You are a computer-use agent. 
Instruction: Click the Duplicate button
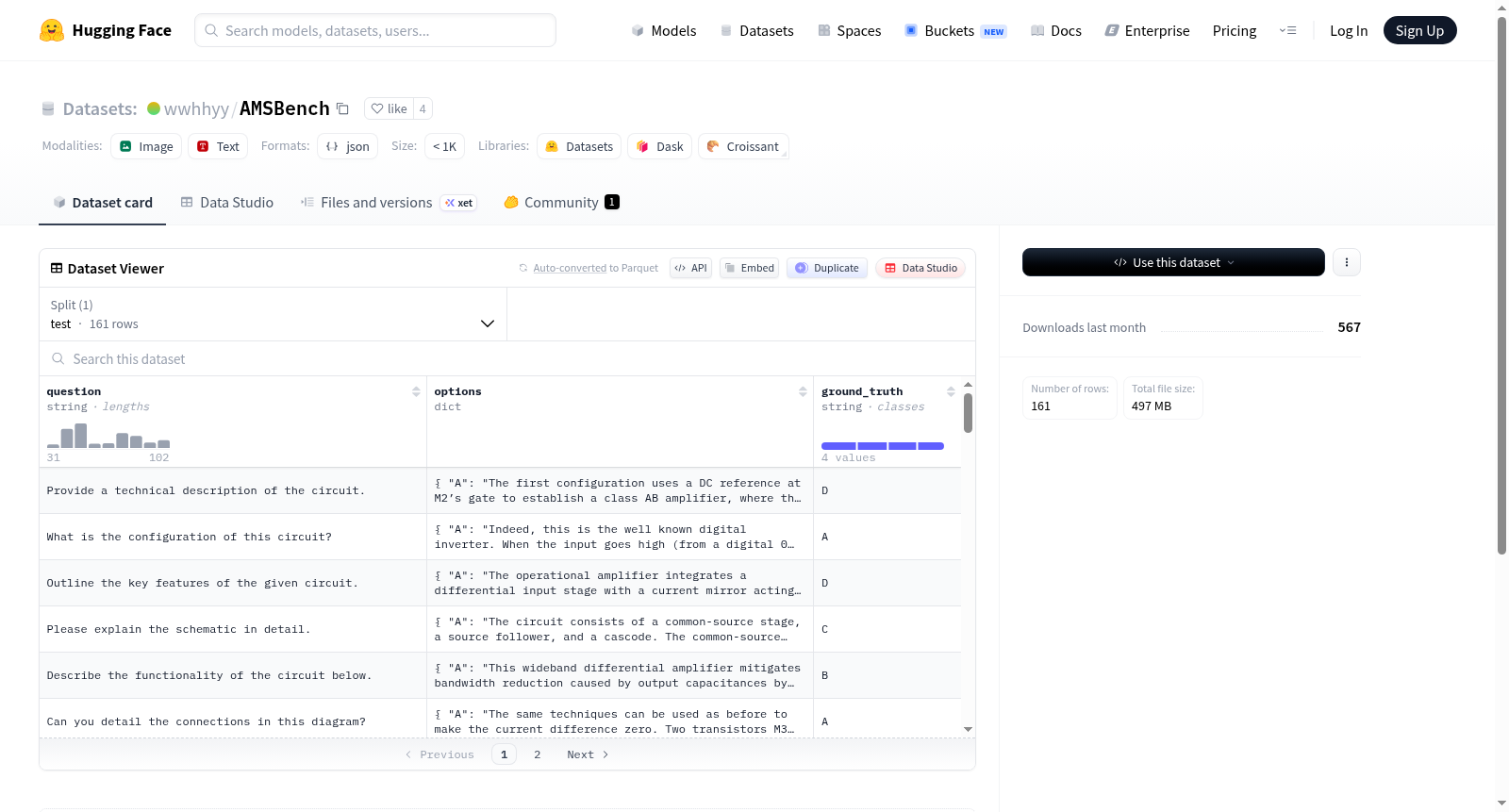coord(827,268)
